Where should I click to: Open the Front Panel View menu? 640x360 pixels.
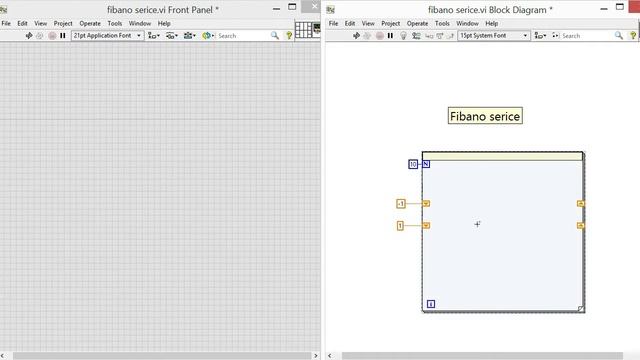click(x=40, y=24)
